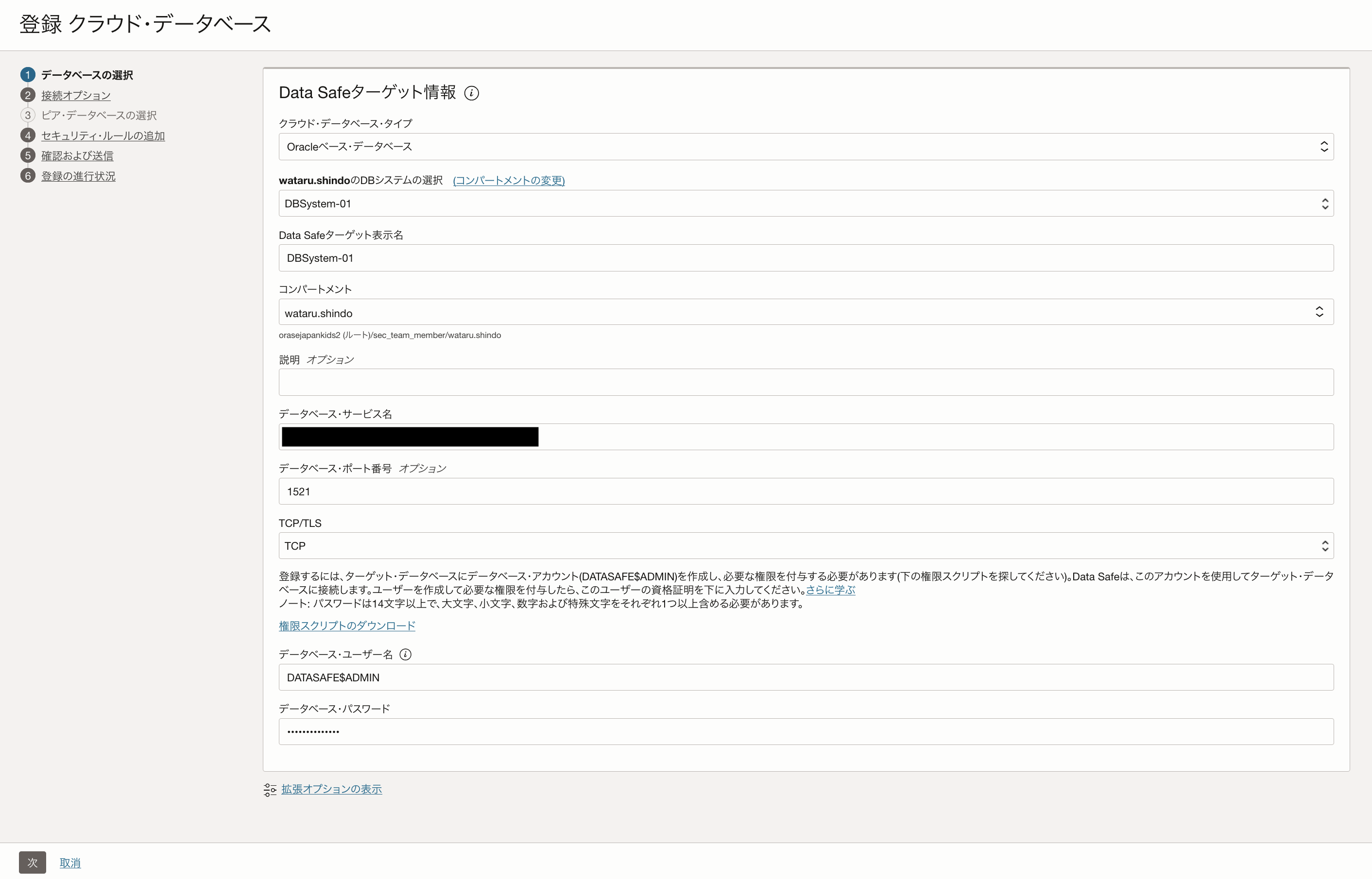
Task: Go to 接続オプション wizard step
Action: [76, 95]
